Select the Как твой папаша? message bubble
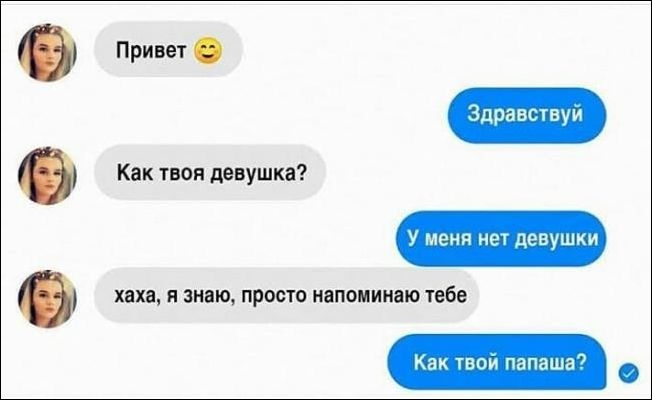The height and width of the screenshot is (400, 652). point(497,362)
